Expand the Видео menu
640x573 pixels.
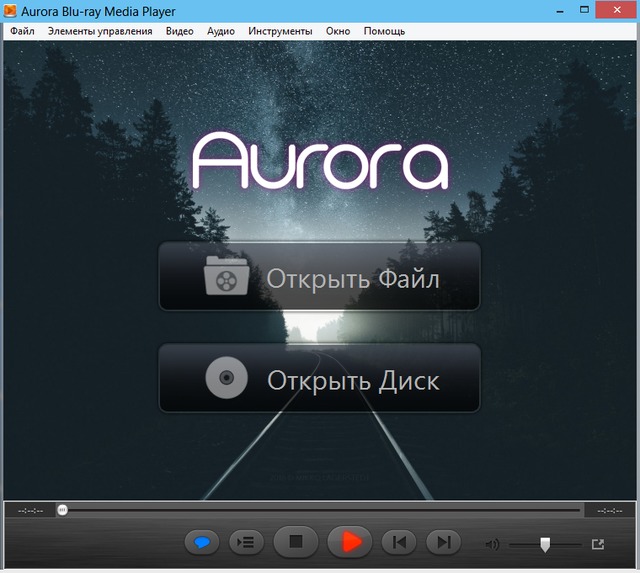point(180,31)
